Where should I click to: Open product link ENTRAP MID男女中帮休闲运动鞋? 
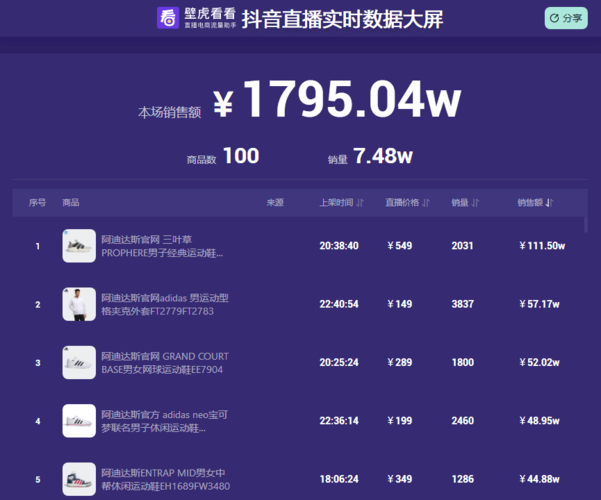coord(166,479)
